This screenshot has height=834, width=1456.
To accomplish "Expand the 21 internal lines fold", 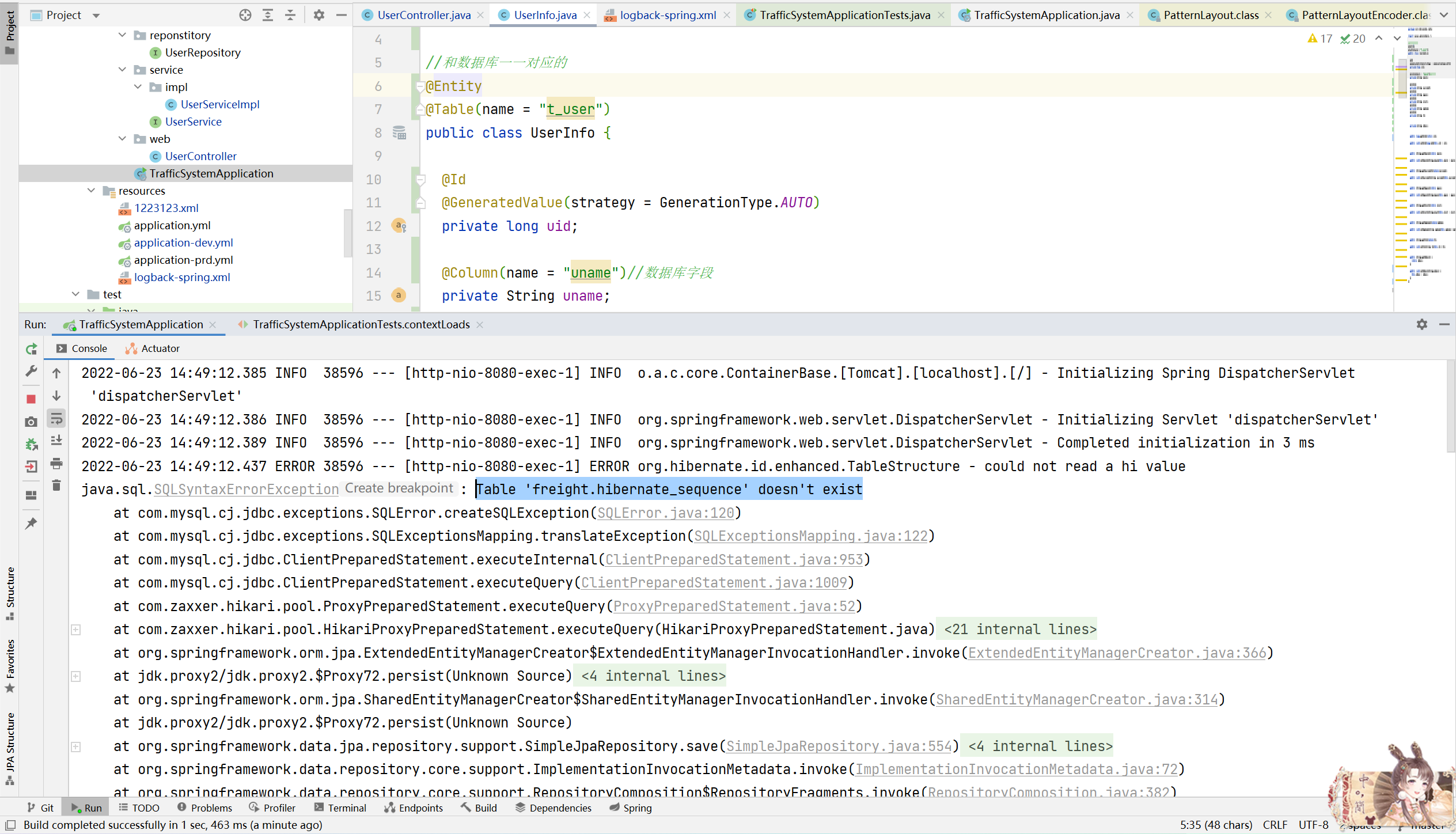I will pyautogui.click(x=1019, y=630).
